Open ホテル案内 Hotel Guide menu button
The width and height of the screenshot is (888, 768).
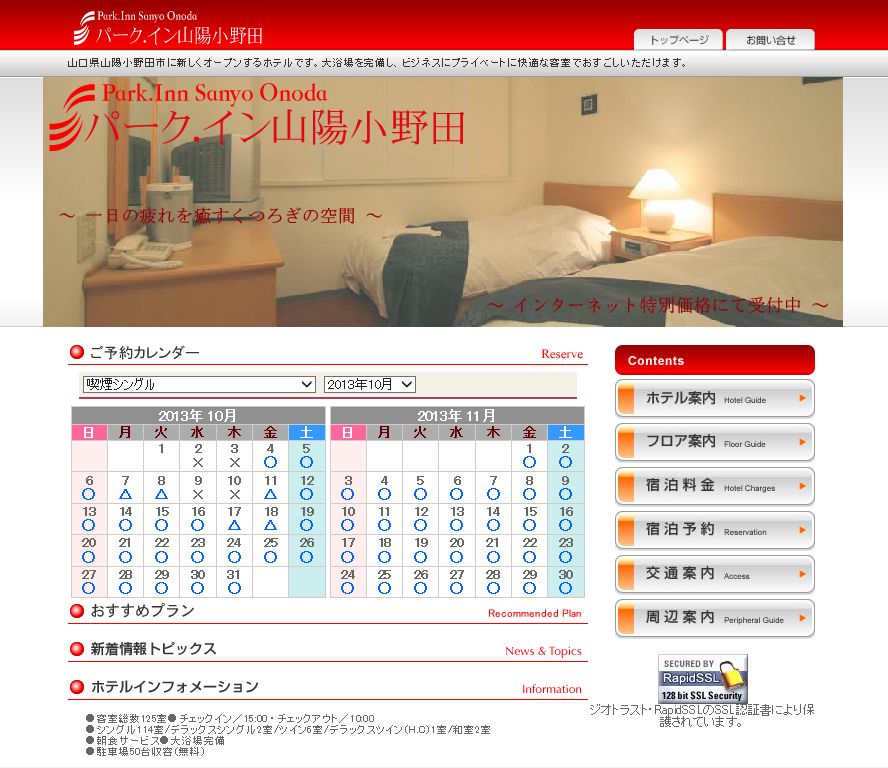(x=715, y=398)
